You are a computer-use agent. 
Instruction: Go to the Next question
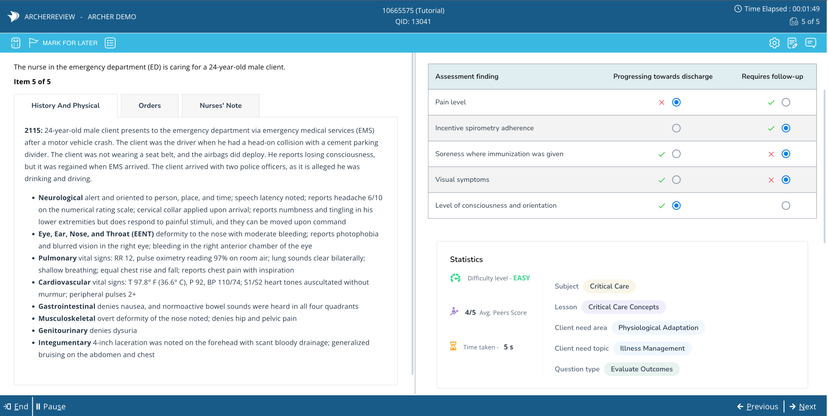(x=802, y=407)
